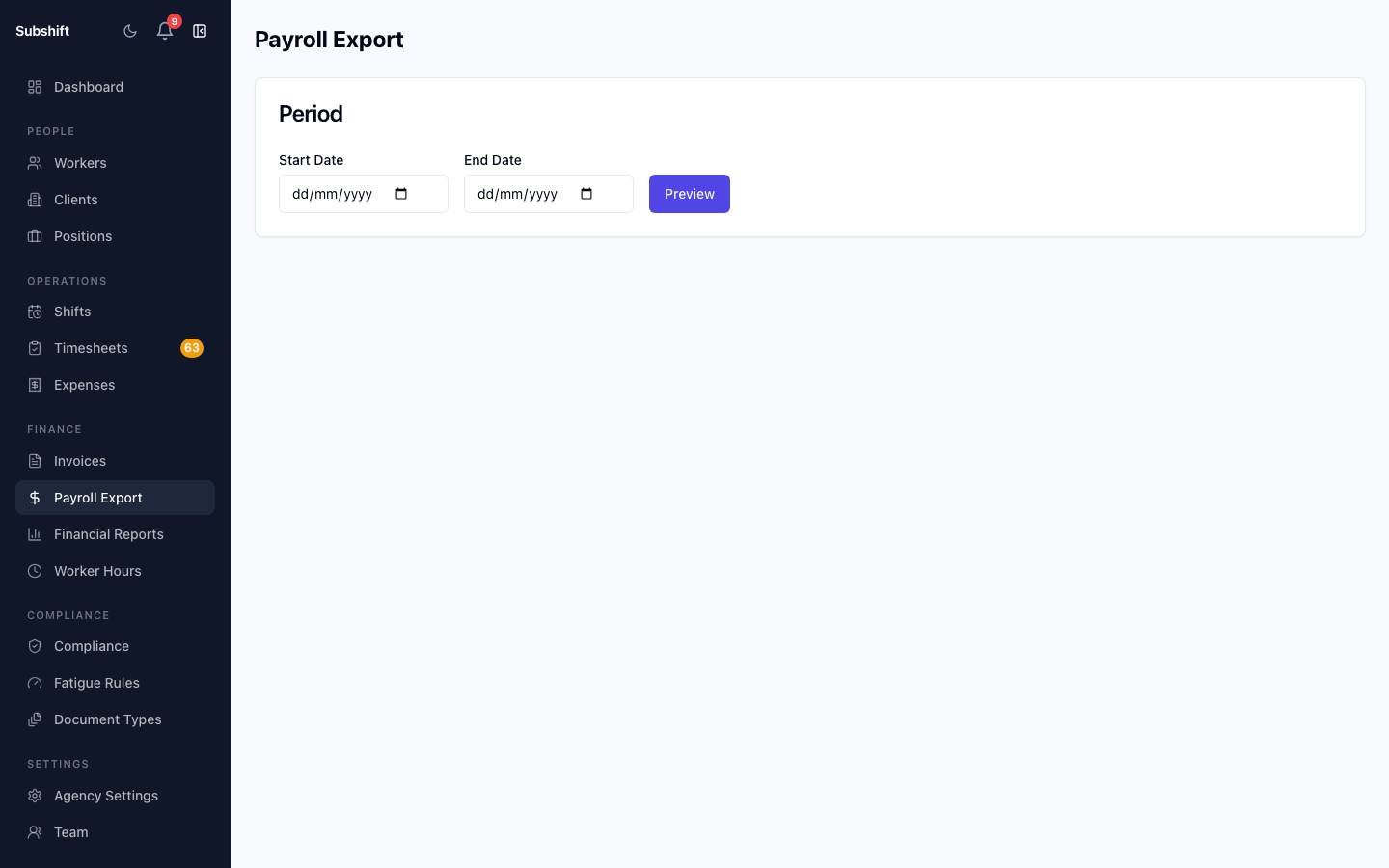
Task: Go to Dashboard menu item
Action: click(x=115, y=87)
